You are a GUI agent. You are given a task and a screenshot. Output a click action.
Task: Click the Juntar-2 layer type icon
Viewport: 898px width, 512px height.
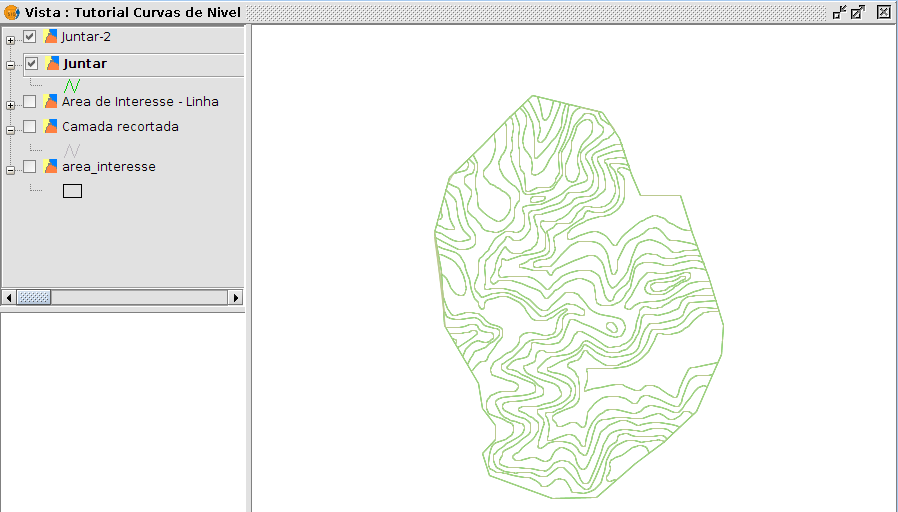tap(51, 37)
